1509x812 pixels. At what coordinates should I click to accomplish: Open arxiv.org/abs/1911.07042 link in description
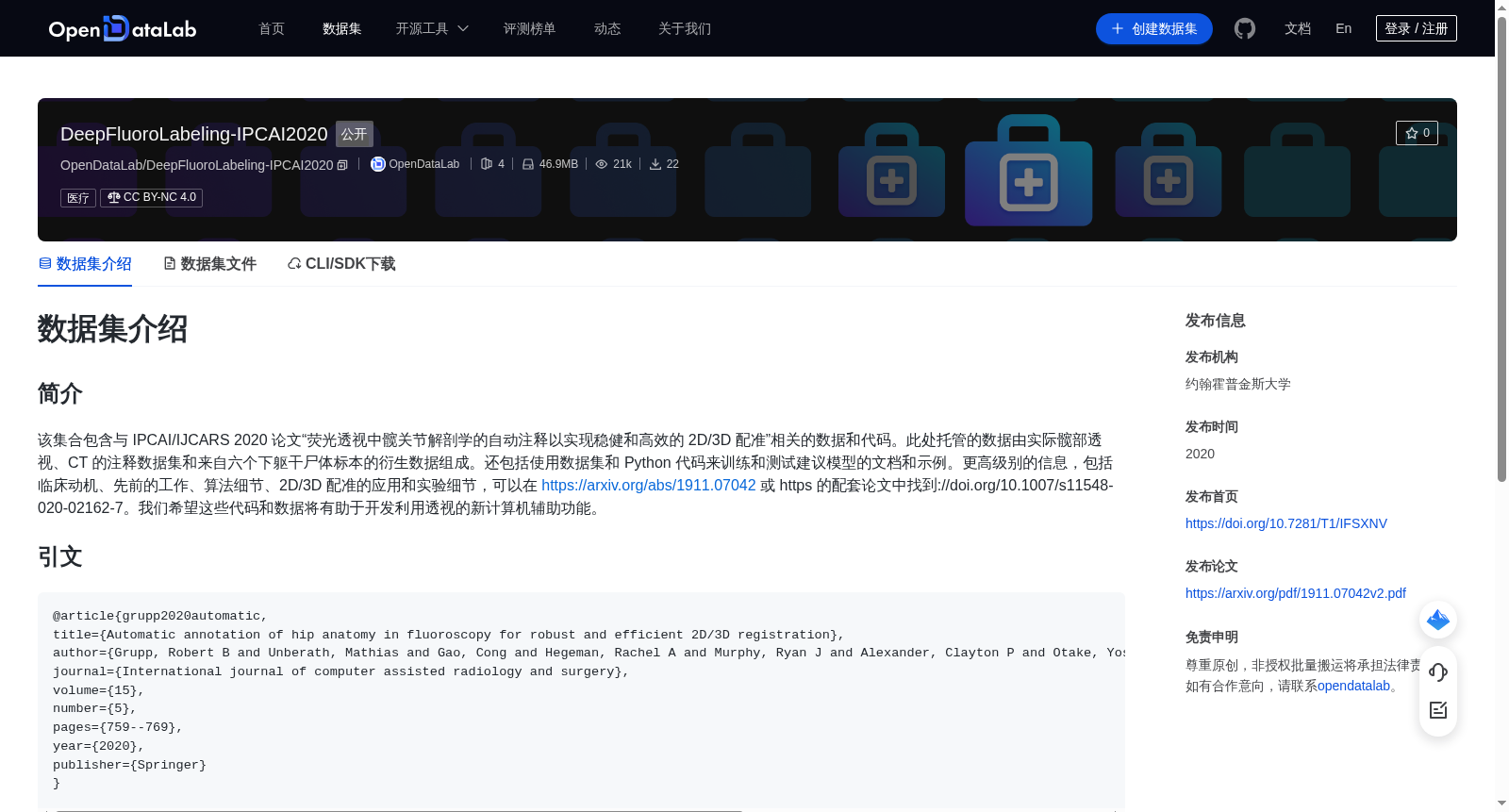coord(649,485)
